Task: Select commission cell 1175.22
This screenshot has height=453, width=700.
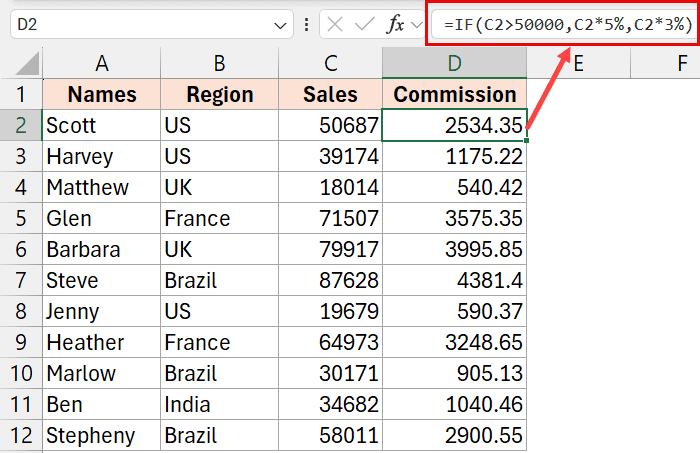Action: [454, 156]
